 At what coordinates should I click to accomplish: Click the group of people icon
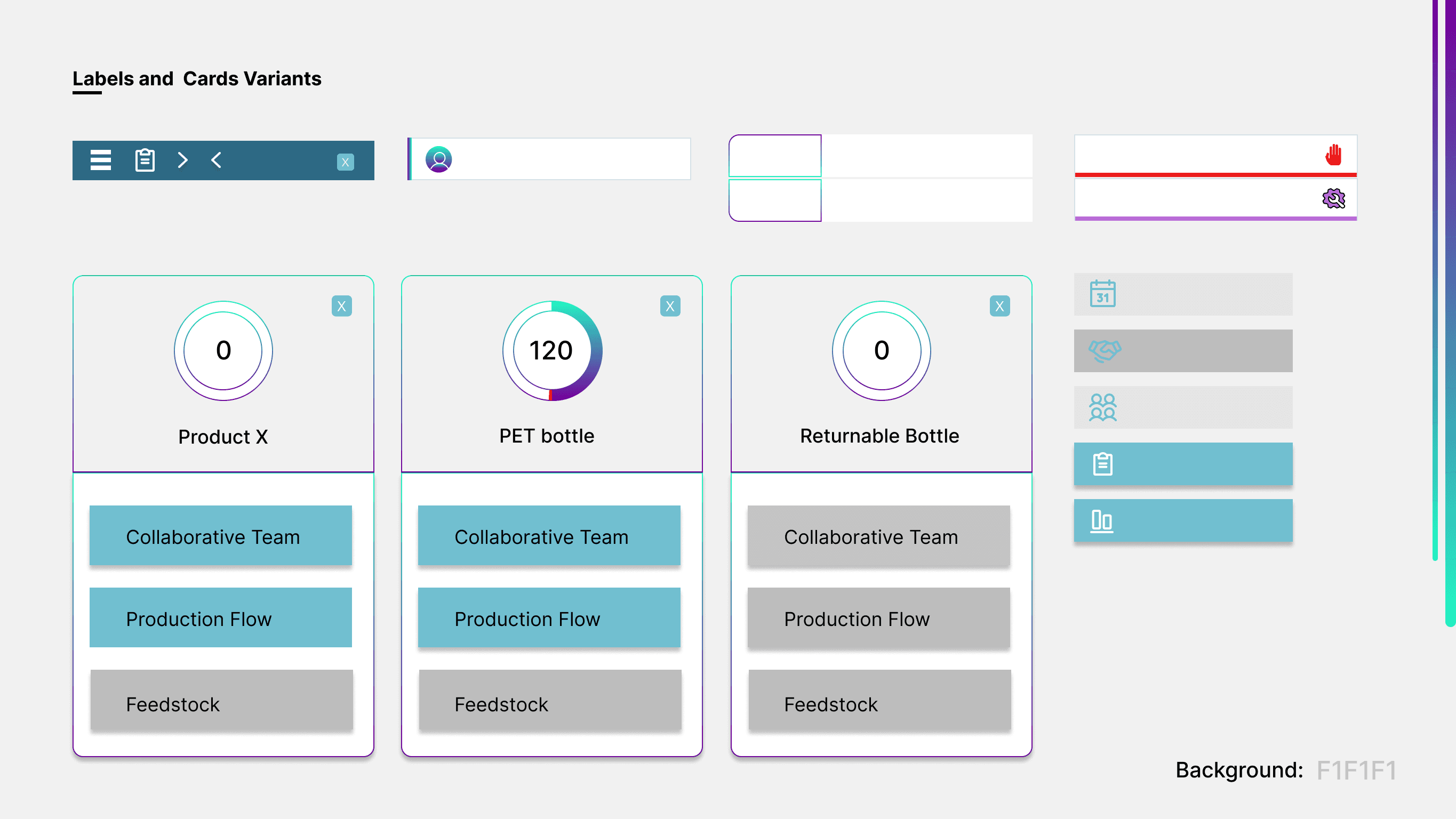[x=1102, y=407]
